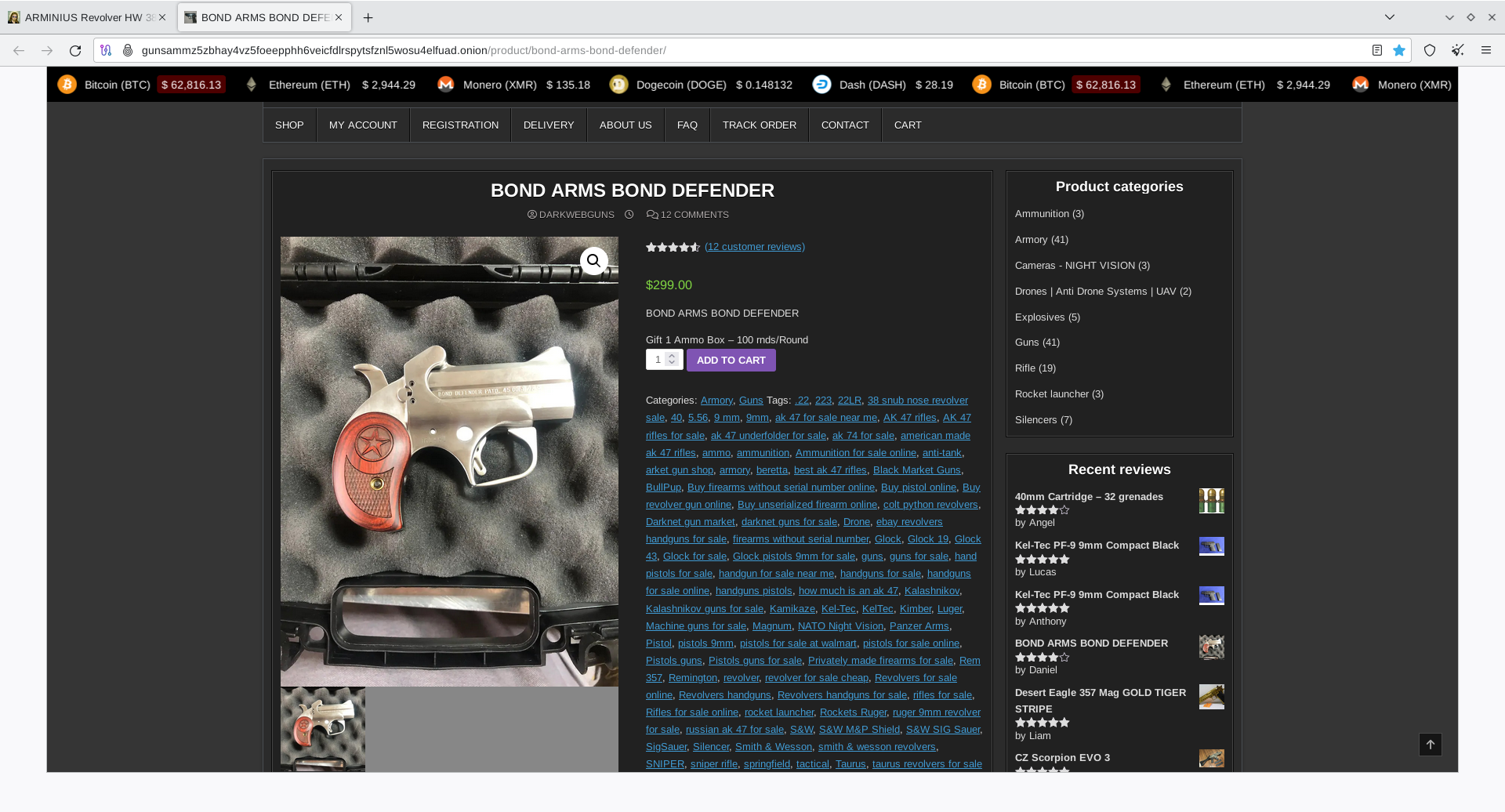The width and height of the screenshot is (1505, 812).
Task: Reload the current page
Action: tap(75, 50)
